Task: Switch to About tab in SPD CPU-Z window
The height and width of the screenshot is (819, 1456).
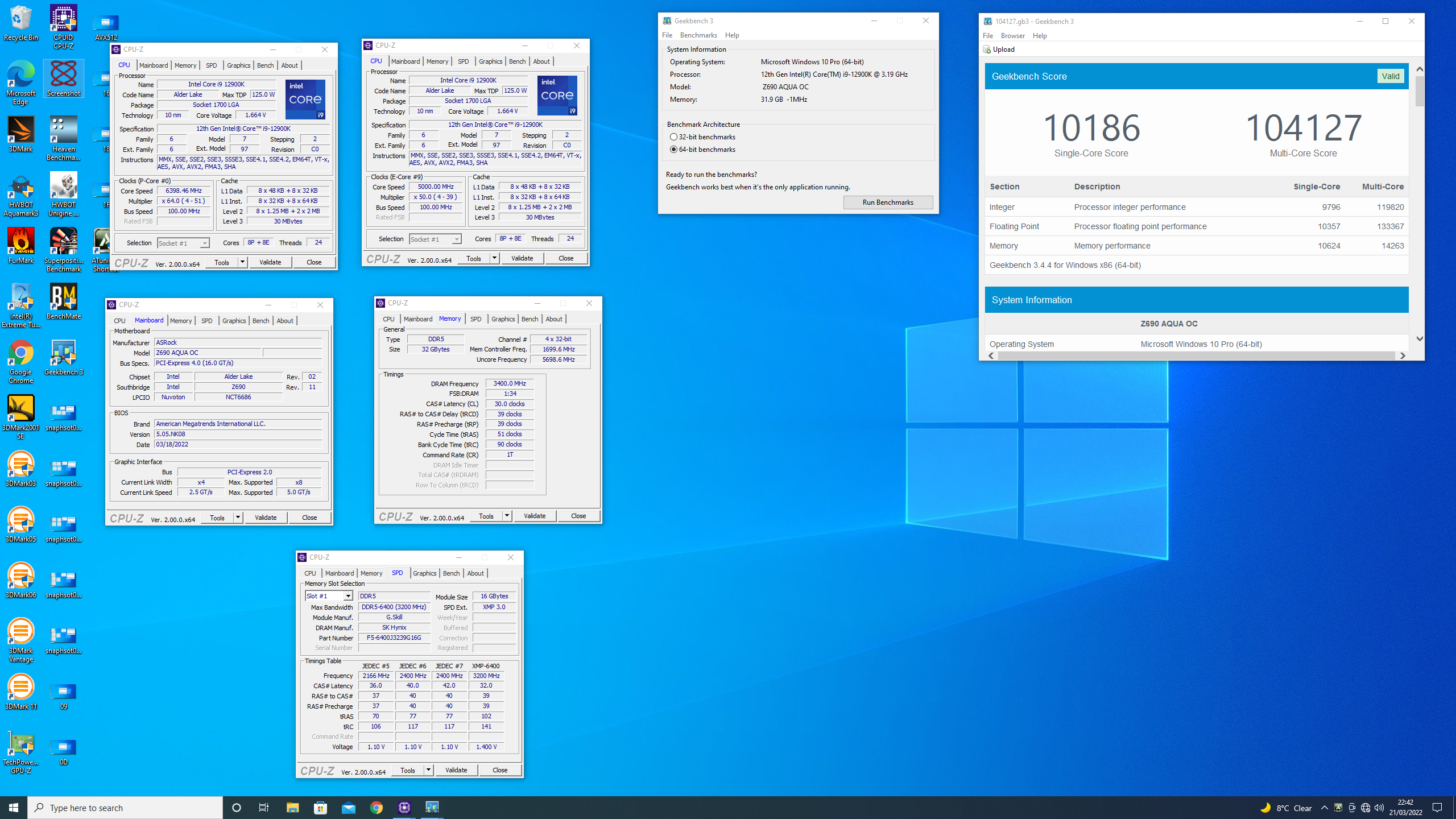Action: pyautogui.click(x=475, y=573)
